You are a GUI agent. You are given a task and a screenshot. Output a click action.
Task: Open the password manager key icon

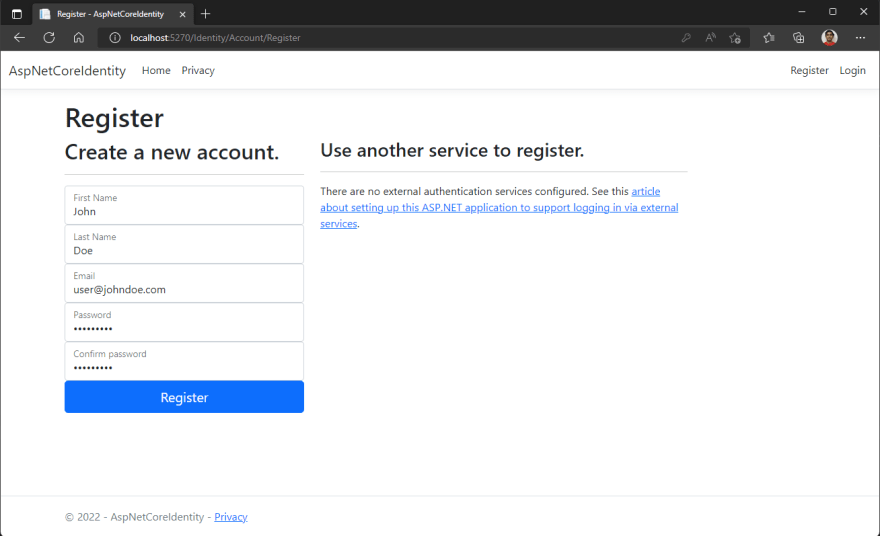coord(686,38)
